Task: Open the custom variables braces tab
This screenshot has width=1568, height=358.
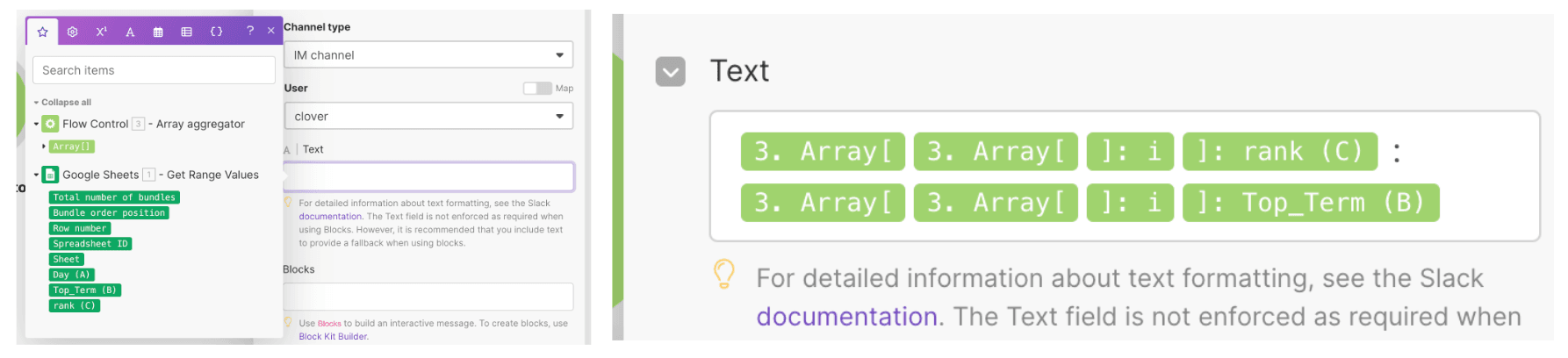Action: [216, 32]
